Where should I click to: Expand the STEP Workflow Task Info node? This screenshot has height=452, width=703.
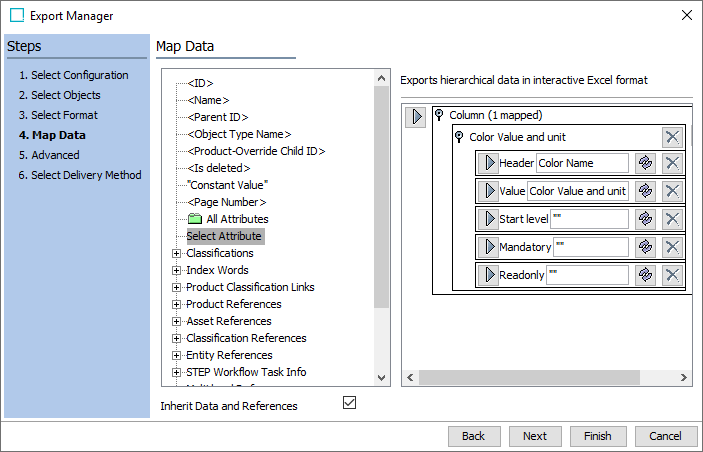177,373
